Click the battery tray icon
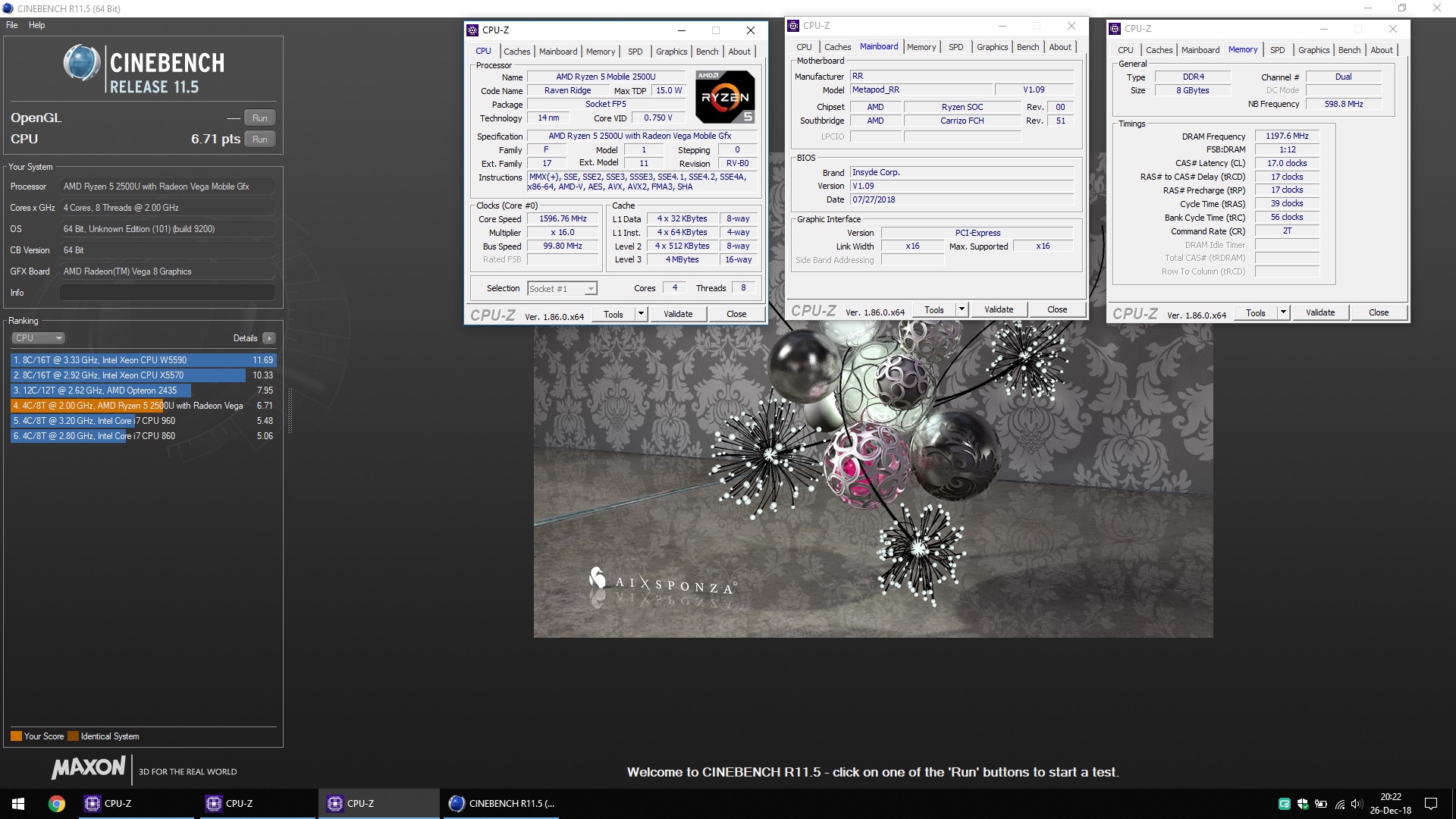This screenshot has height=819, width=1456. (1320, 804)
